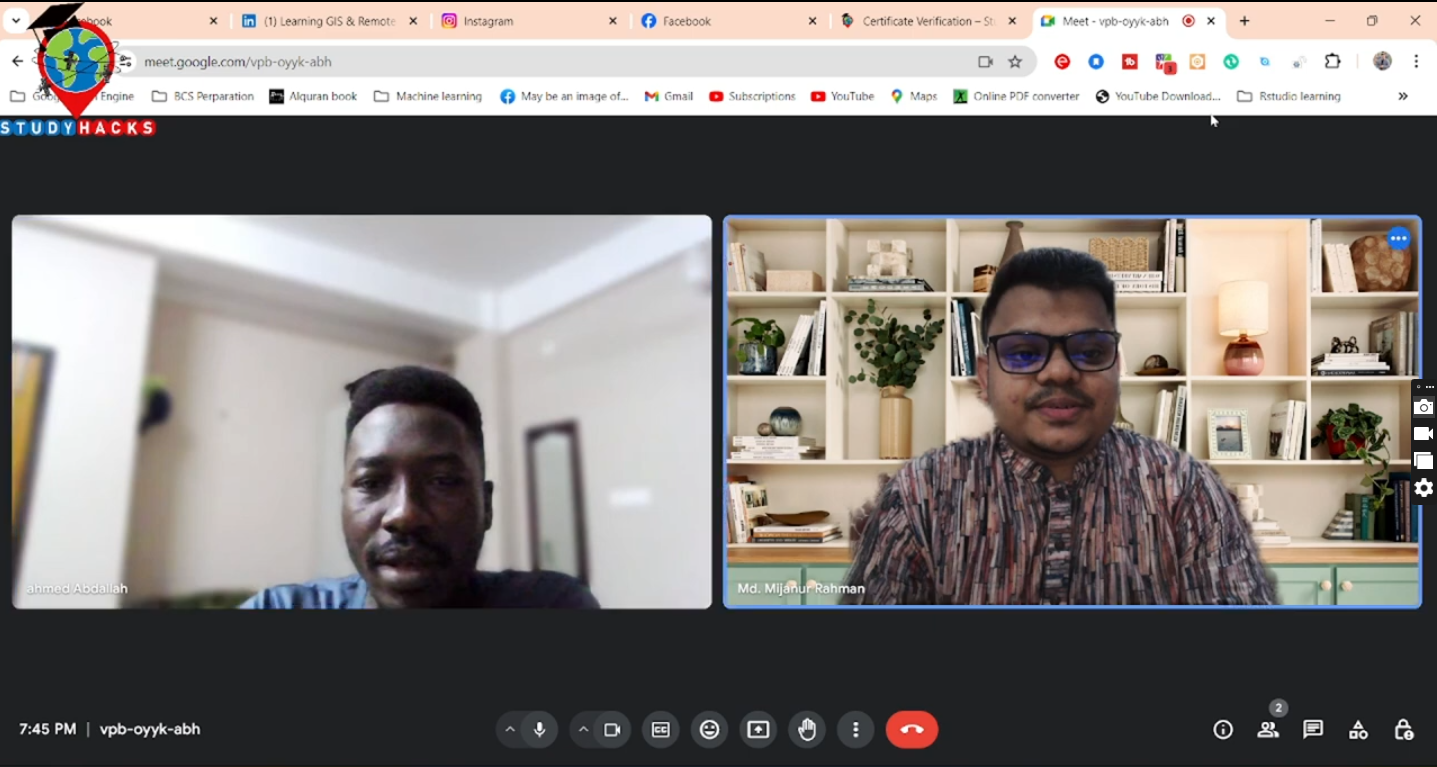Image resolution: width=1437 pixels, height=767 pixels.
Task: Open a new browser tab
Action: point(1245,21)
